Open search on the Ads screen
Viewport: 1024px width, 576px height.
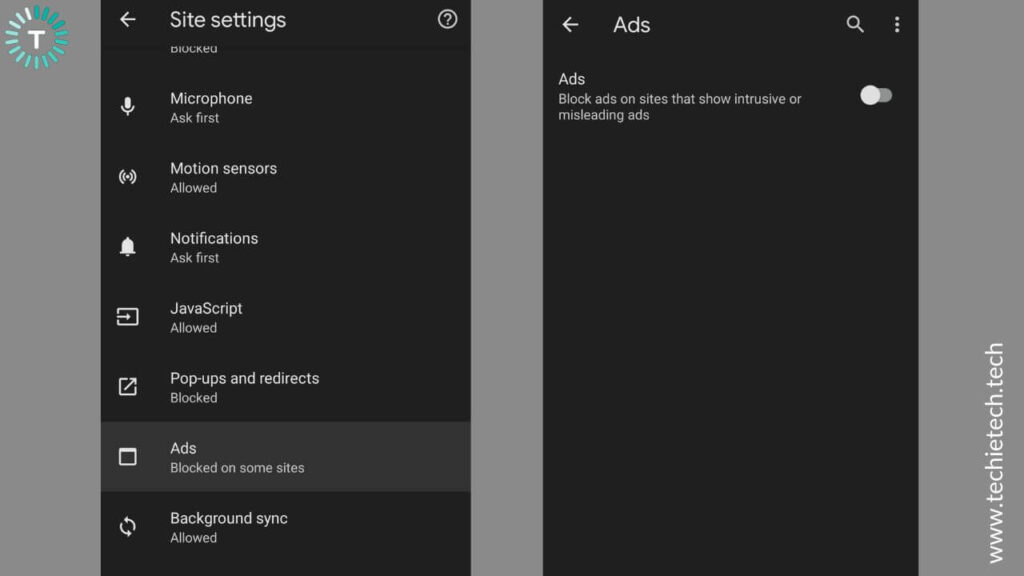(x=855, y=24)
